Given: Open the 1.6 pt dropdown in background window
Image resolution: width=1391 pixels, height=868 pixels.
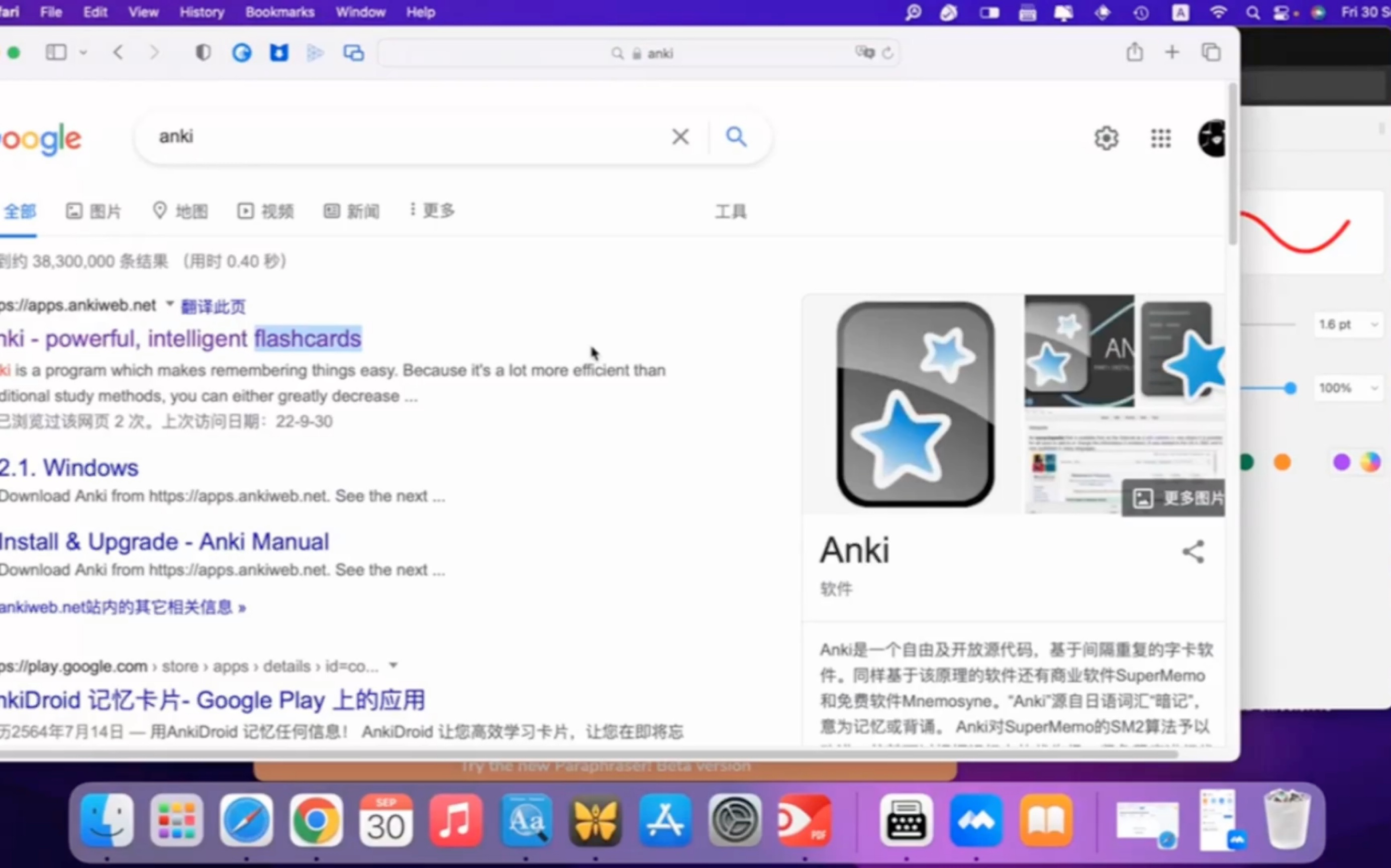Looking at the screenshot, I should click(x=1348, y=324).
